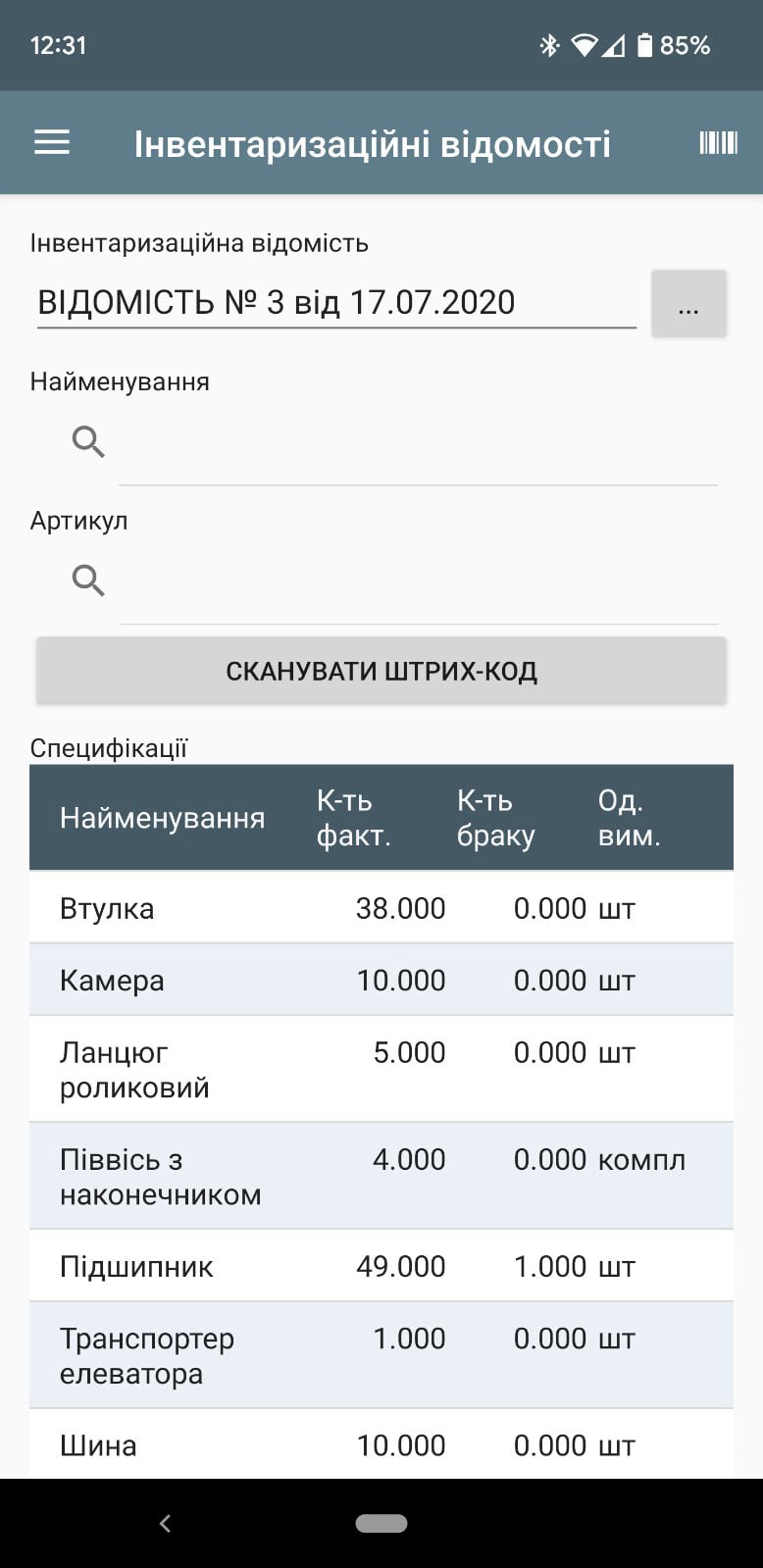
Task: Select the Камера row
Action: pos(381,980)
